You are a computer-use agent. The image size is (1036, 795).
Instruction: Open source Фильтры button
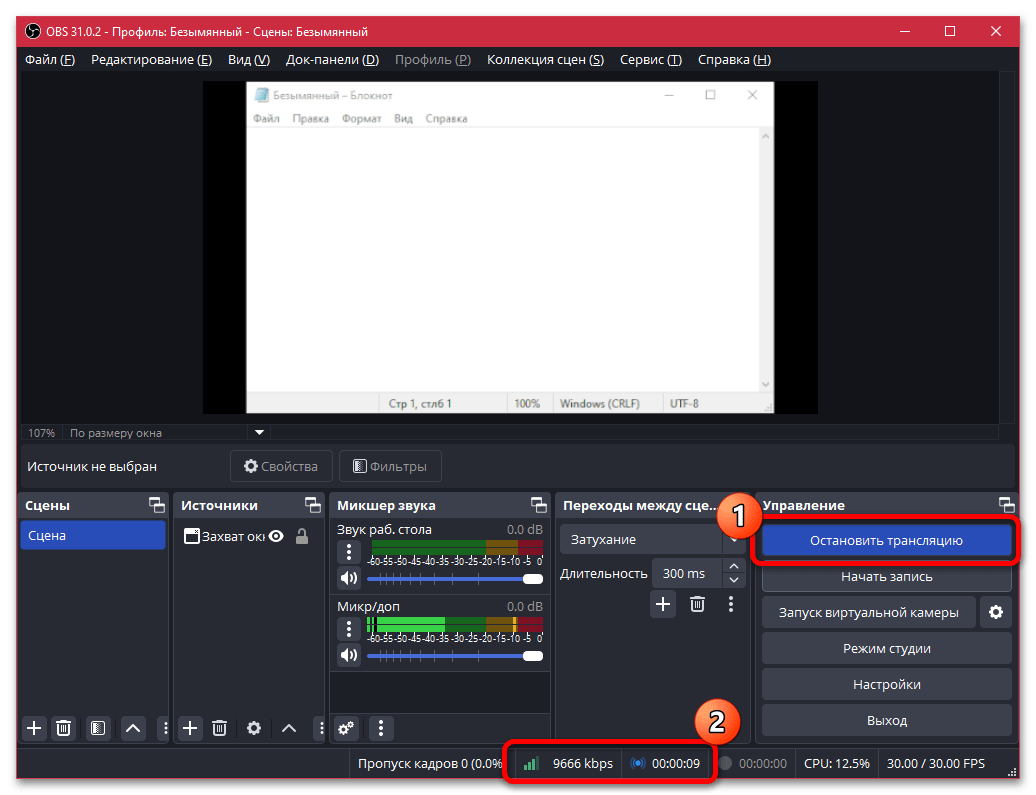point(390,467)
